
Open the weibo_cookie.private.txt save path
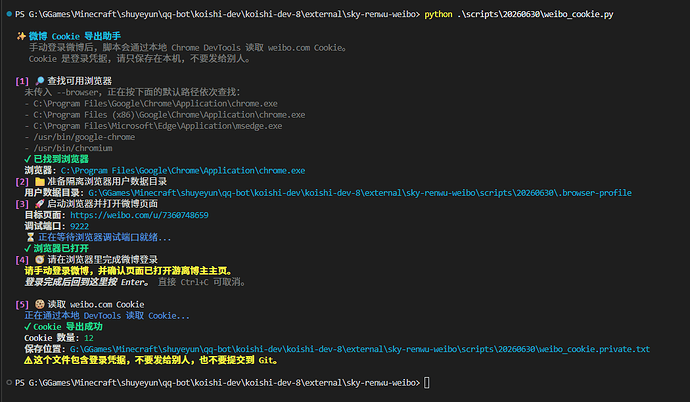(x=360, y=349)
